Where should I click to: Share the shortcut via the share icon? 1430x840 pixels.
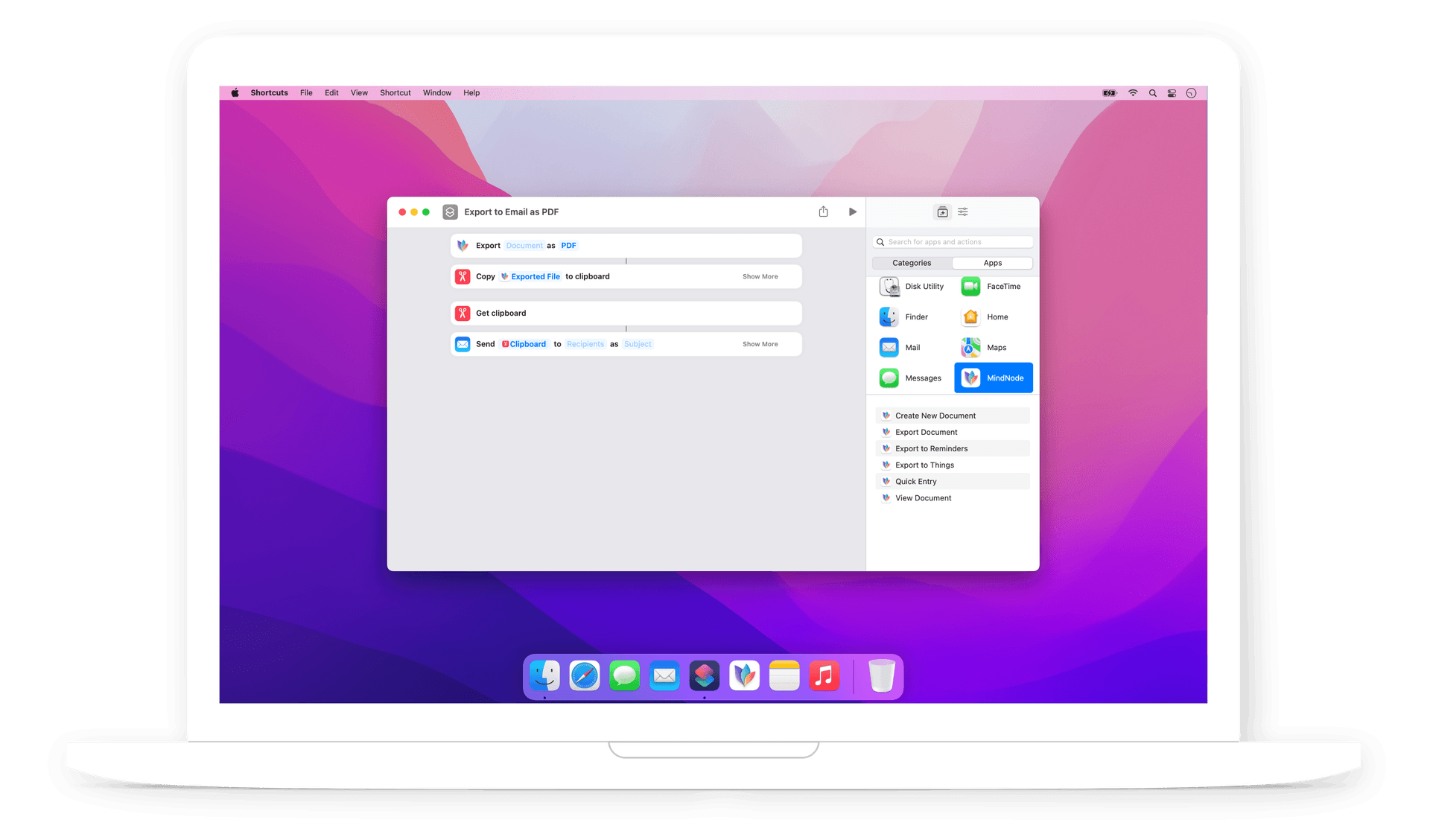(823, 211)
